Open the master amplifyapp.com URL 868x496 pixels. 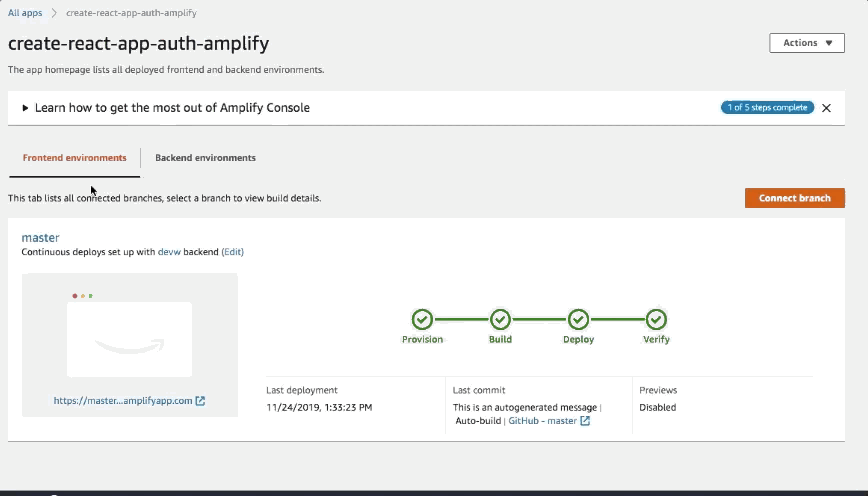(x=123, y=401)
